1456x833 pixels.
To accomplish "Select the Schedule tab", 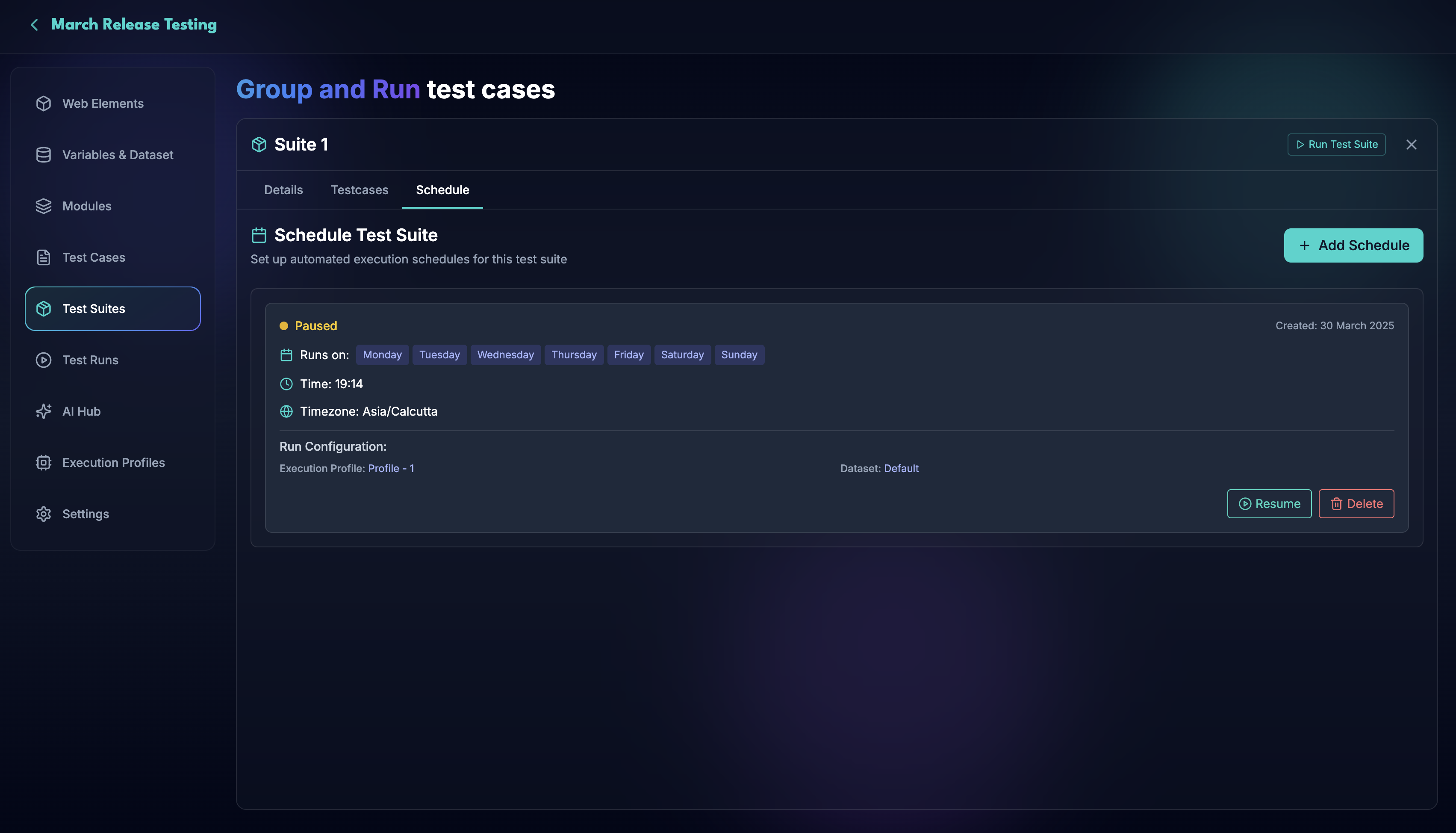I will 442,190.
